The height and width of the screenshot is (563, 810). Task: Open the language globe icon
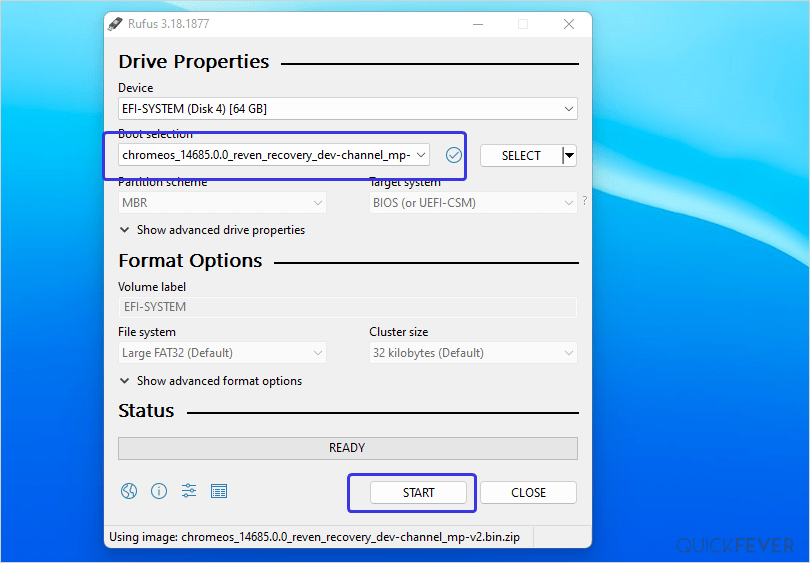click(129, 491)
